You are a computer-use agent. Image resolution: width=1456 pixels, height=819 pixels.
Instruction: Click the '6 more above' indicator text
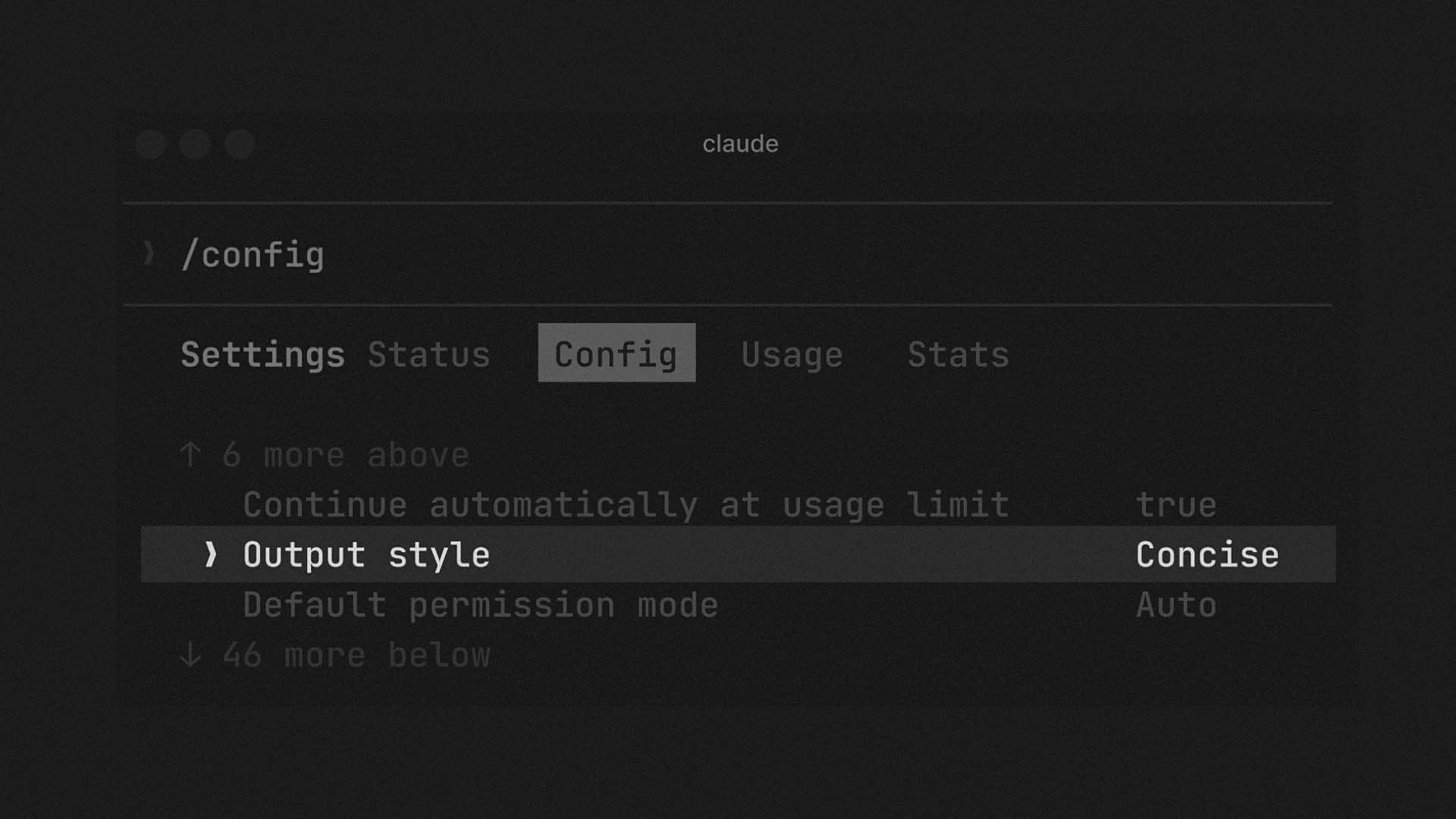346,455
